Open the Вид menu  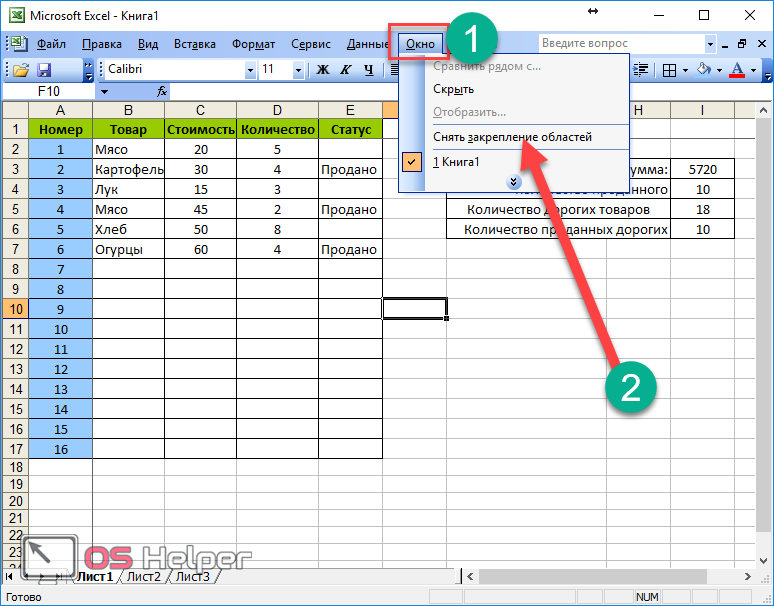click(148, 44)
